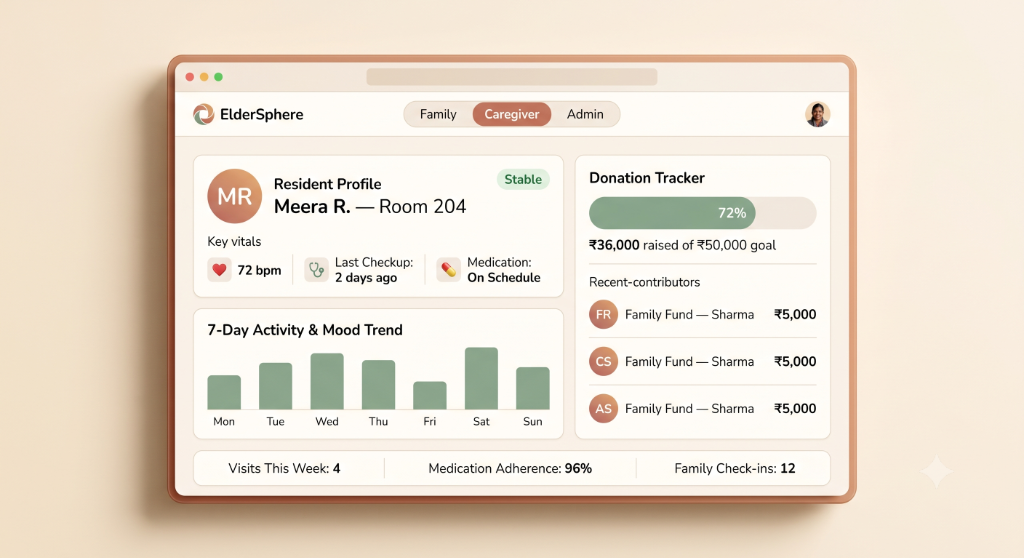Viewport: 1024px width, 558px height.
Task: Click the medication pill icon
Action: pyautogui.click(x=449, y=270)
